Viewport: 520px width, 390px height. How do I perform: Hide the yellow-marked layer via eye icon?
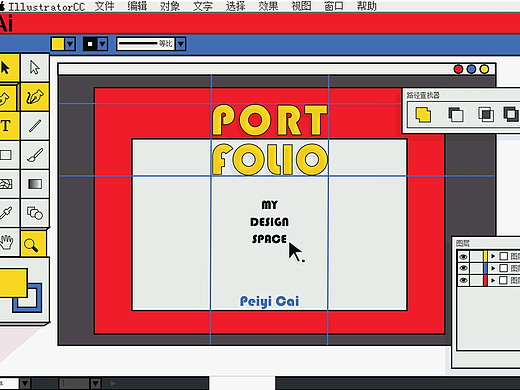click(x=463, y=256)
